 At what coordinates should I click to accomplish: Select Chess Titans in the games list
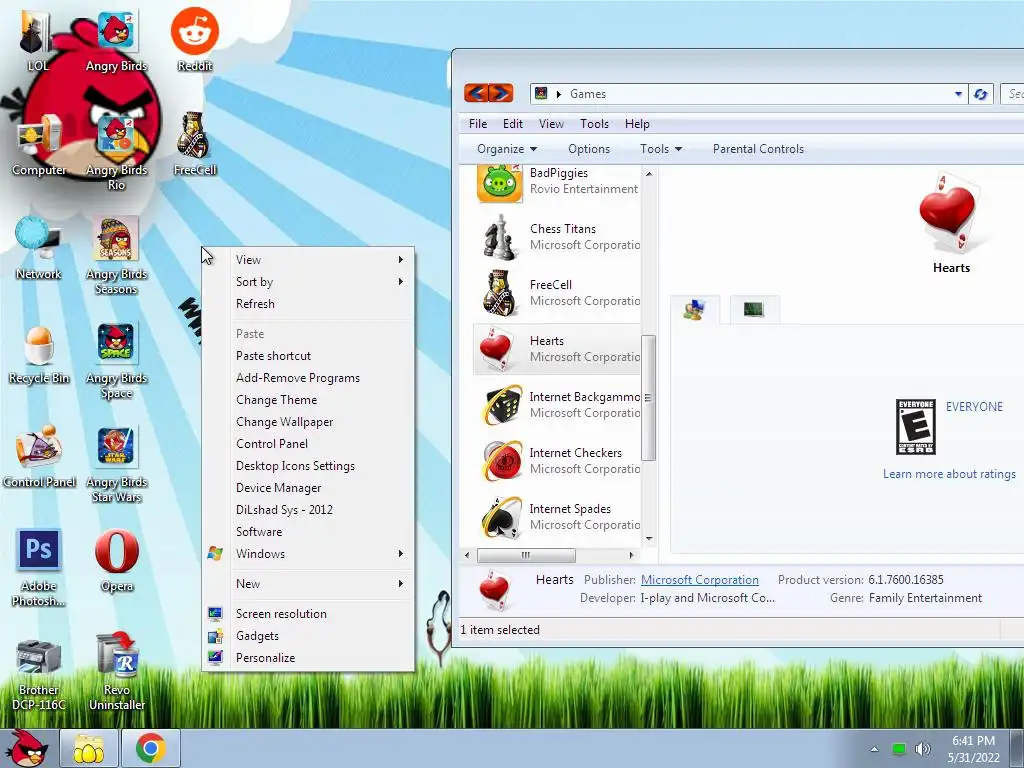558,237
